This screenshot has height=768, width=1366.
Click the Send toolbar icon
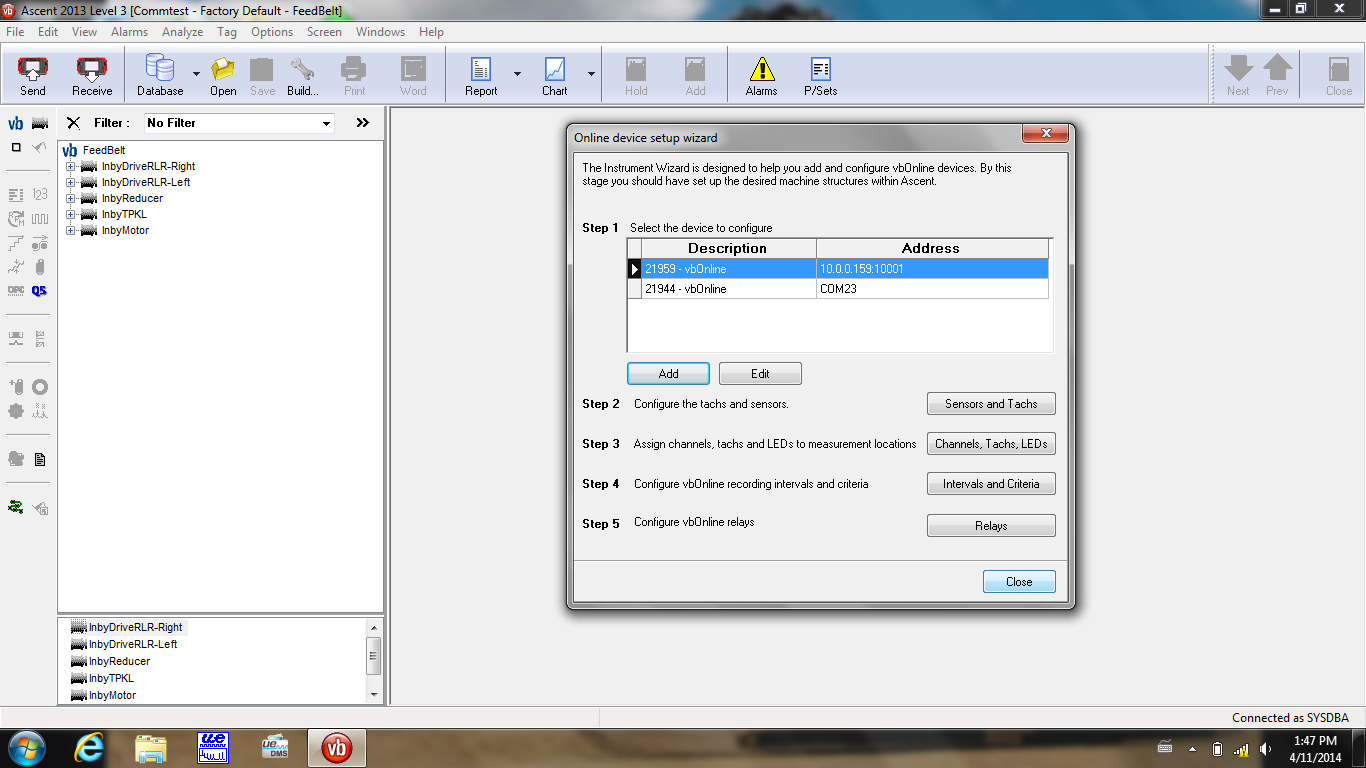coord(33,76)
